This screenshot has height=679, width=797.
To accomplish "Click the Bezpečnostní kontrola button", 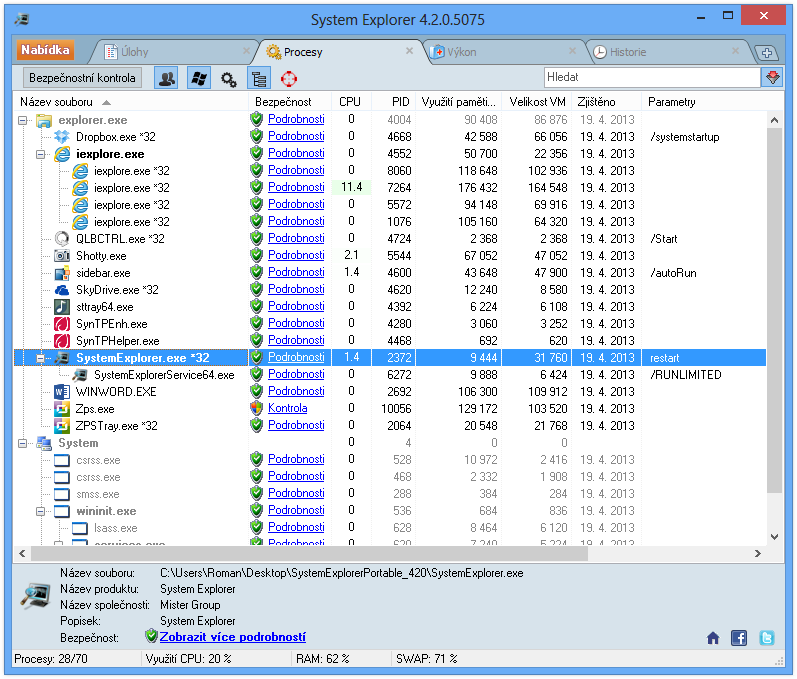I will (x=82, y=78).
